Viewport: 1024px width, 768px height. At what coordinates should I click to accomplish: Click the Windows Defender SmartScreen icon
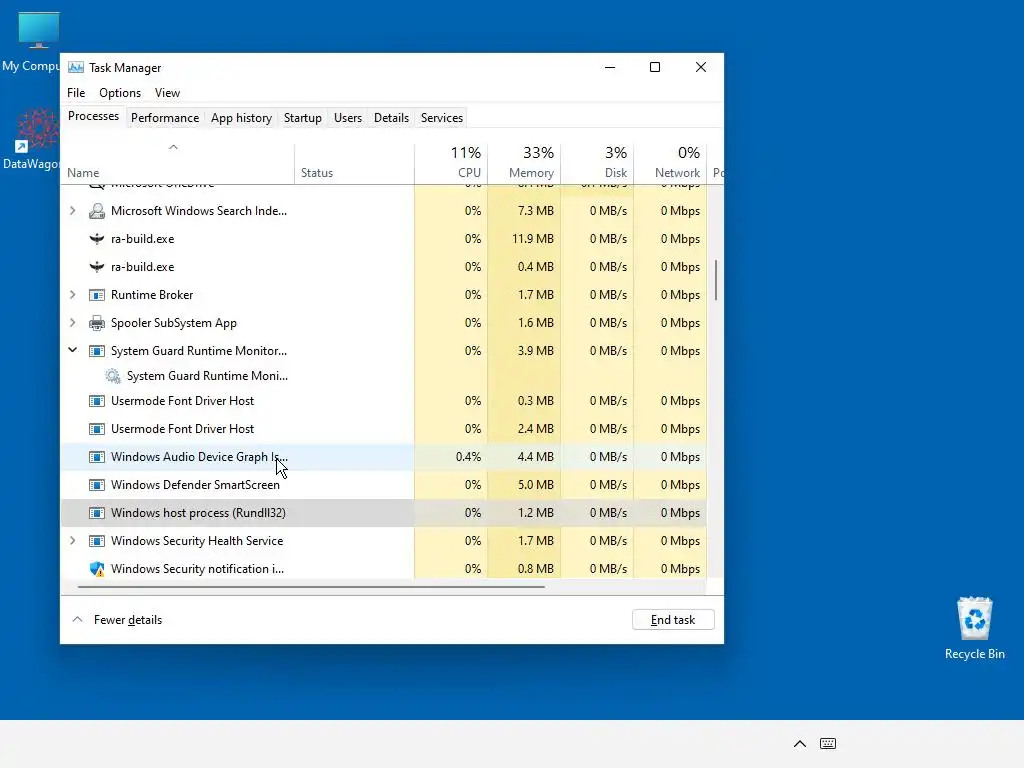point(97,485)
